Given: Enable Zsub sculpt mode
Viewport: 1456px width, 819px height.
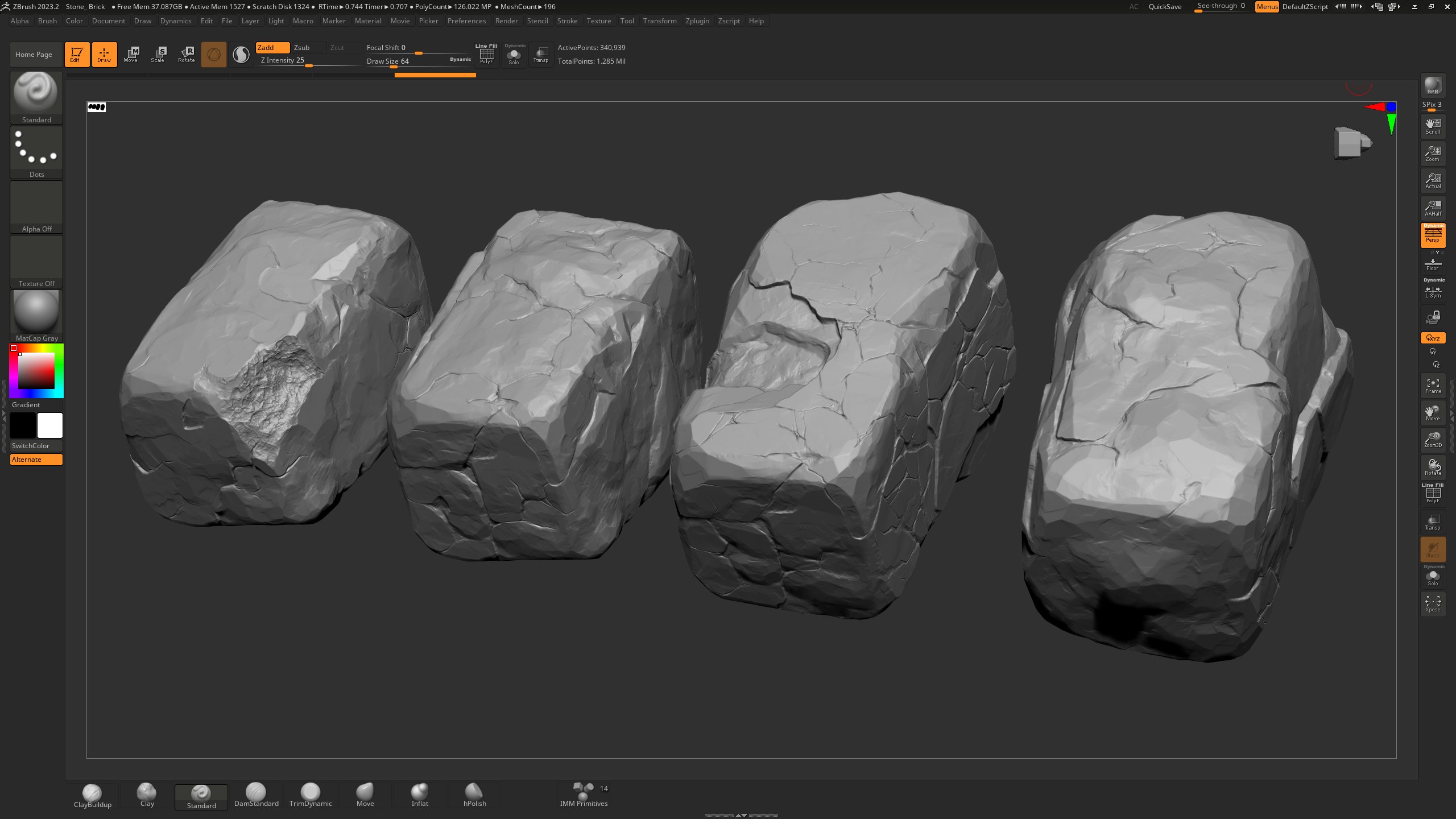Looking at the screenshot, I should pos(307,48).
